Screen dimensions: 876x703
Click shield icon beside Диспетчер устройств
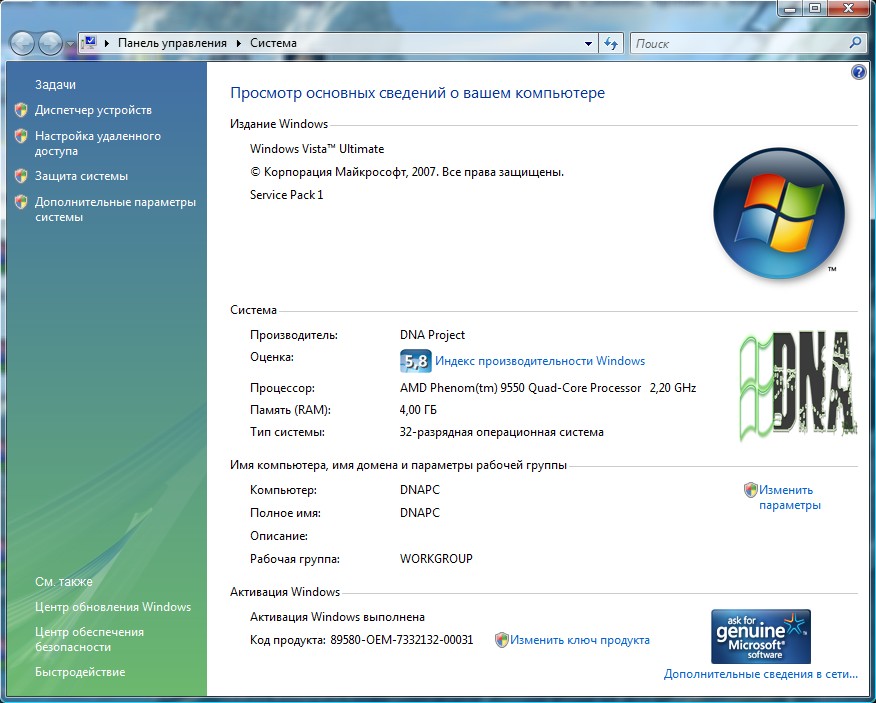click(x=21, y=110)
